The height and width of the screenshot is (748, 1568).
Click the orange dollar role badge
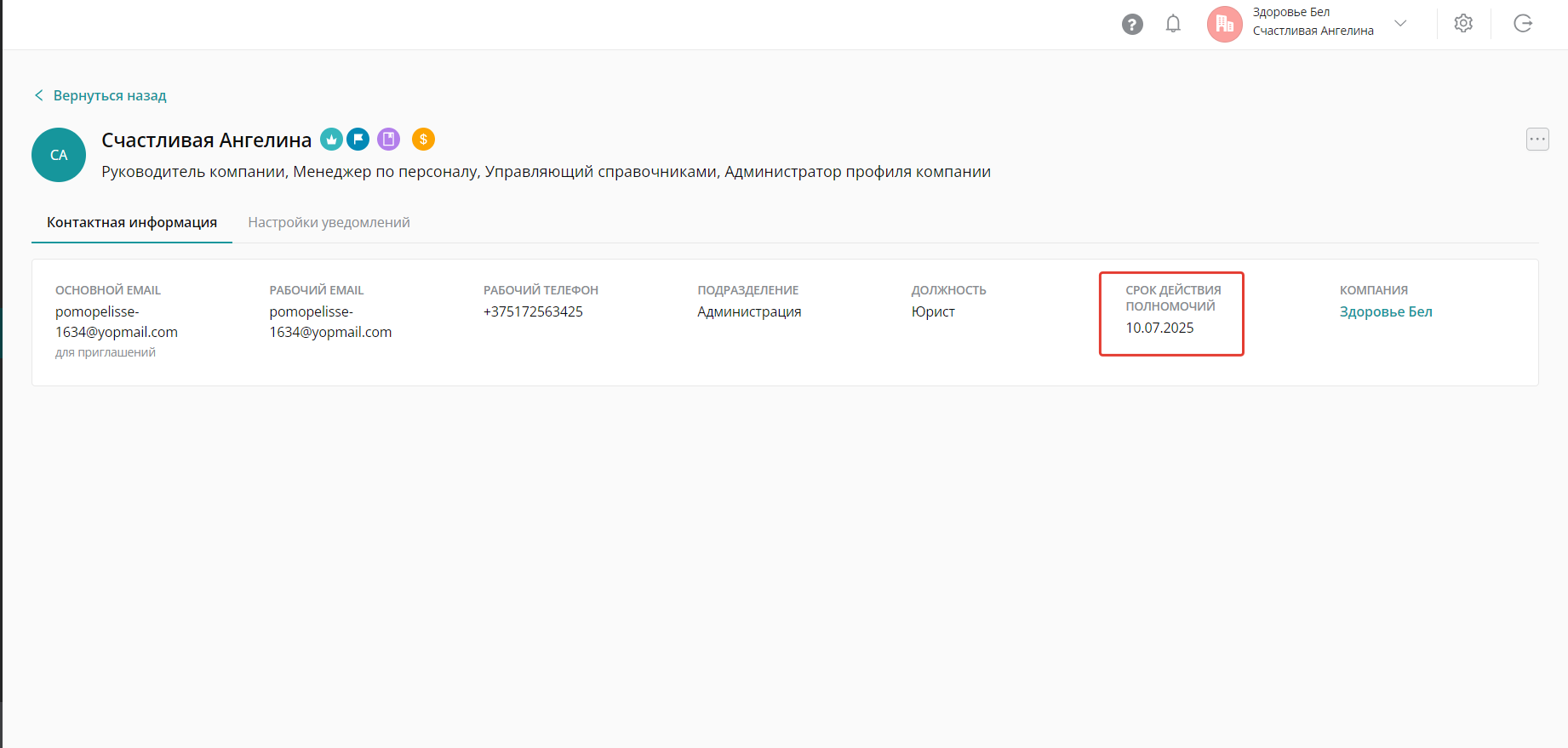423,139
